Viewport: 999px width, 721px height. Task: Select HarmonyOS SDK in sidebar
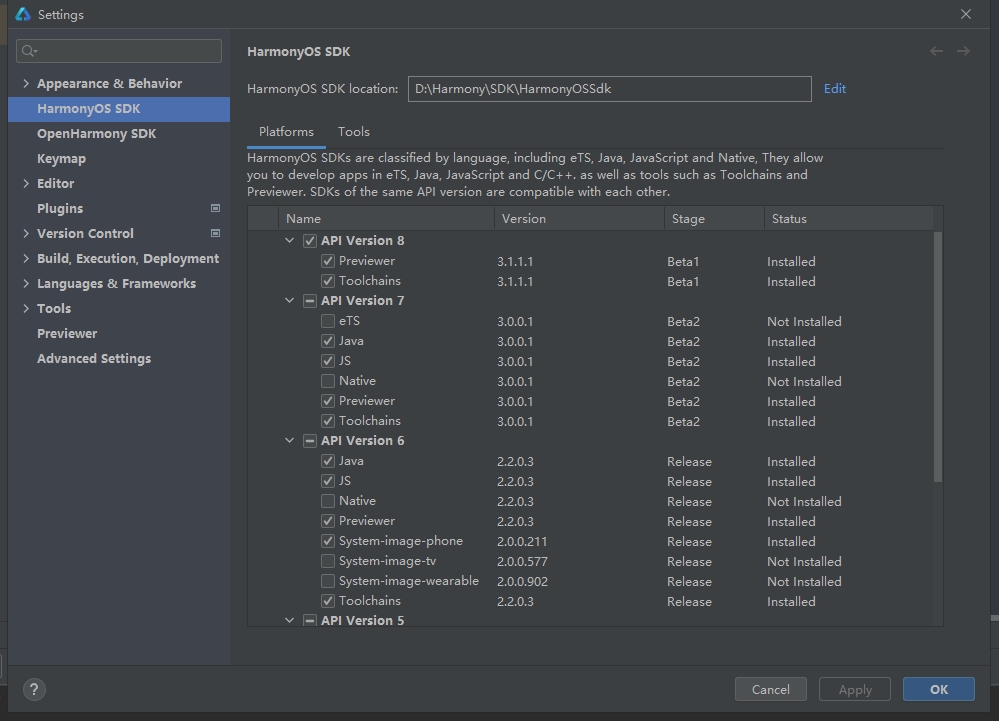click(119, 109)
